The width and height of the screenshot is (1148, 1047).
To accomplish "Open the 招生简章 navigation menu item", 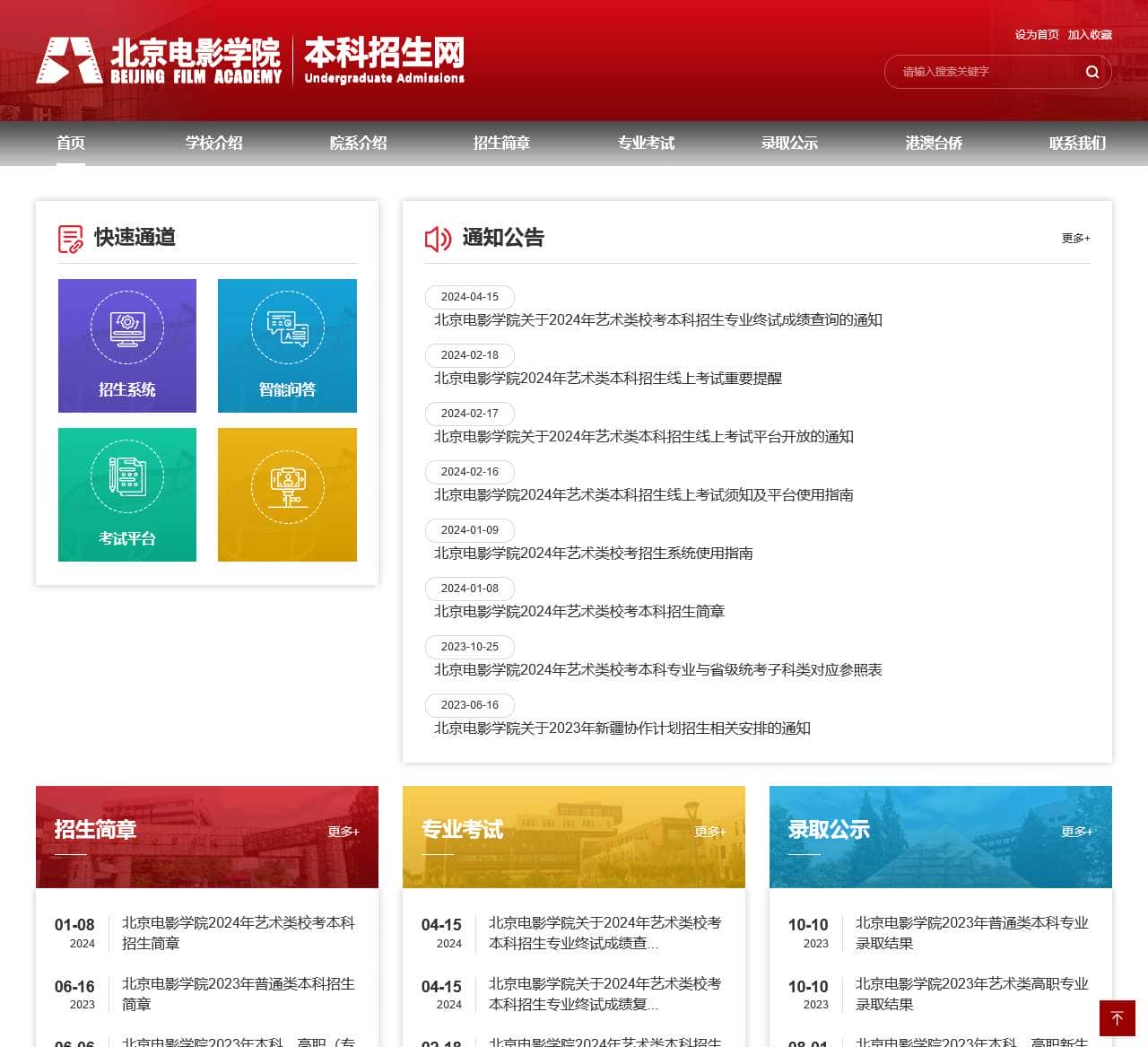I will [x=502, y=143].
